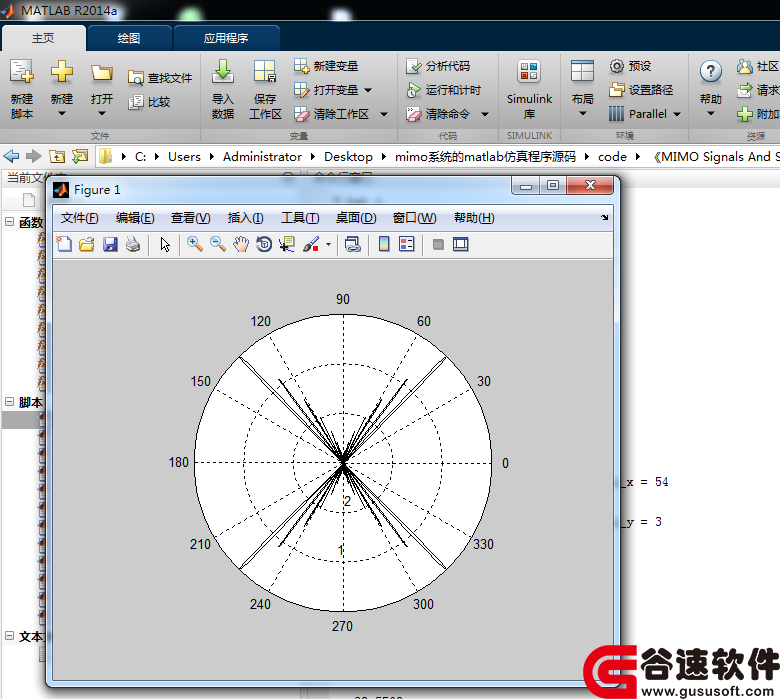Open the yellow-plus New dropdown button
The width and height of the screenshot is (780, 699).
pos(62,89)
